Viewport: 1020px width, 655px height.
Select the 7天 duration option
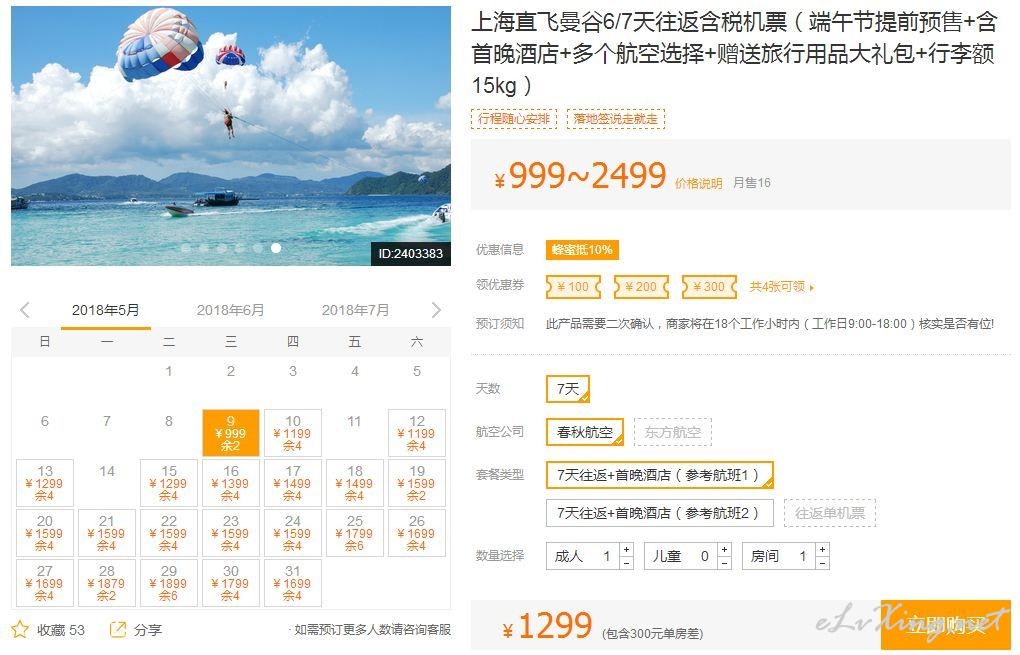click(x=568, y=389)
